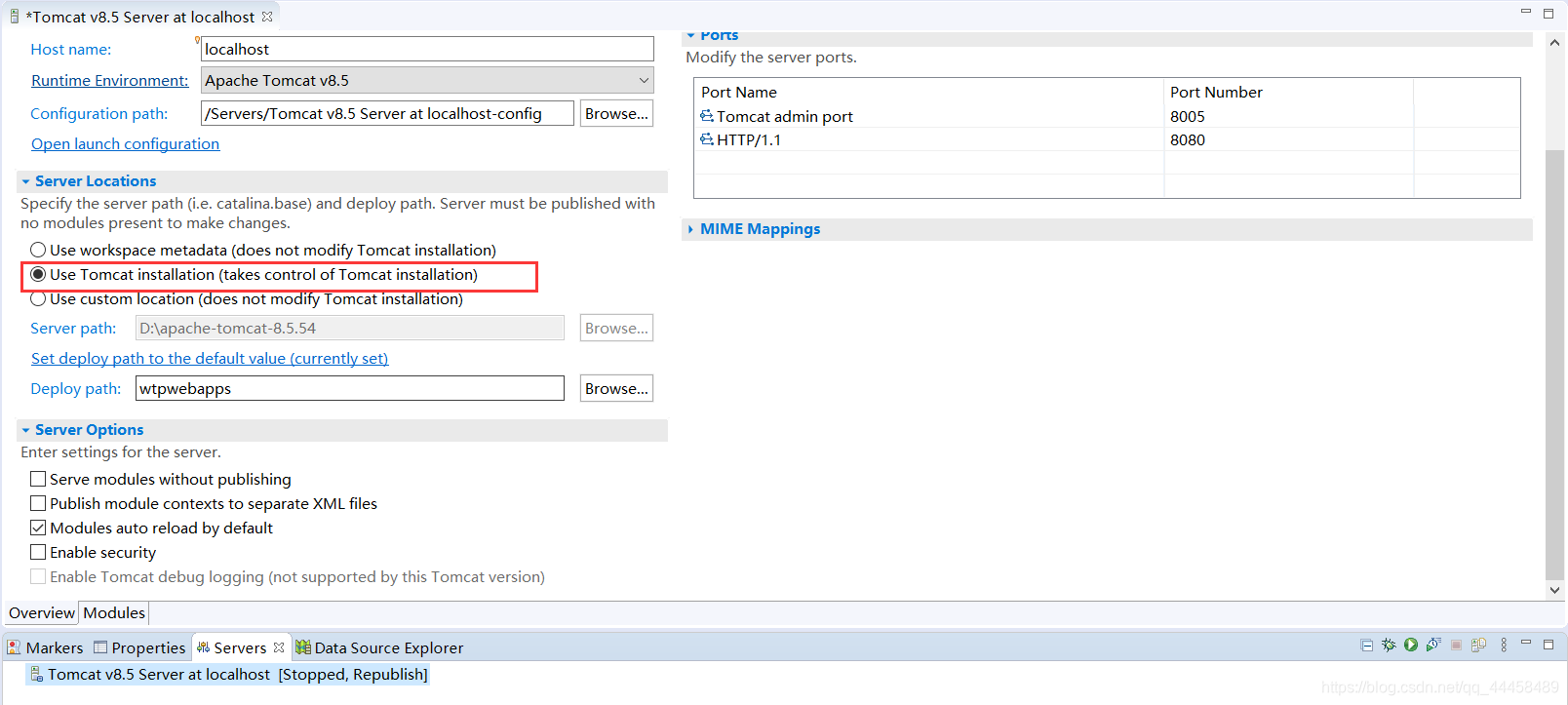Image resolution: width=1568 pixels, height=705 pixels.
Task: Click the Deploy path field with wtpwebapps
Action: [x=349, y=388]
